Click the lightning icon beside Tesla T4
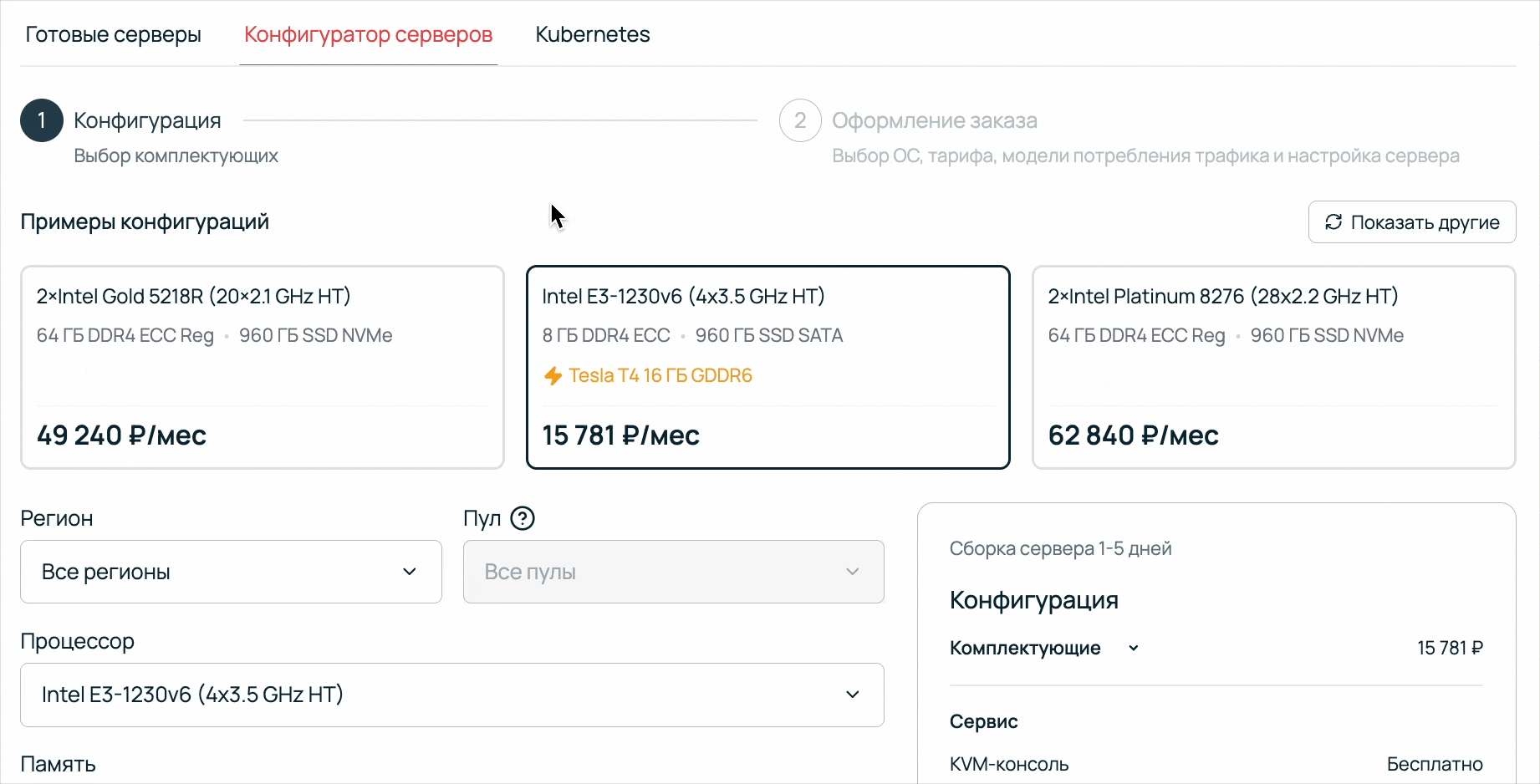The image size is (1540, 784). pyautogui.click(x=553, y=375)
